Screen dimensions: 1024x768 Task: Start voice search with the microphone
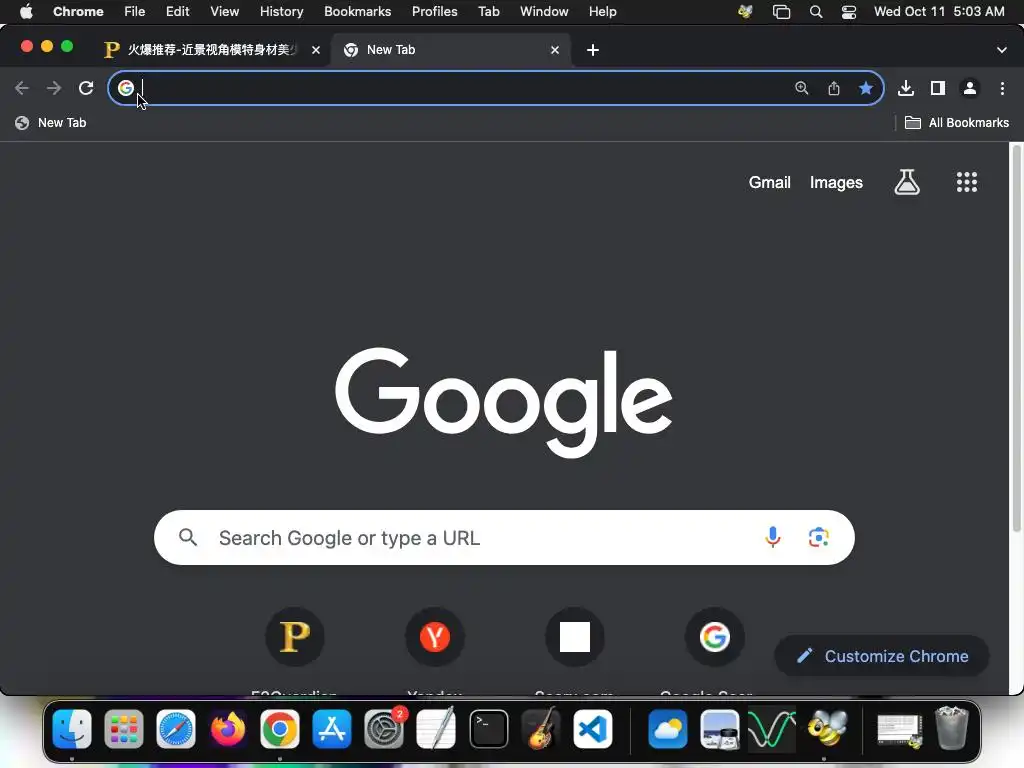pos(773,537)
